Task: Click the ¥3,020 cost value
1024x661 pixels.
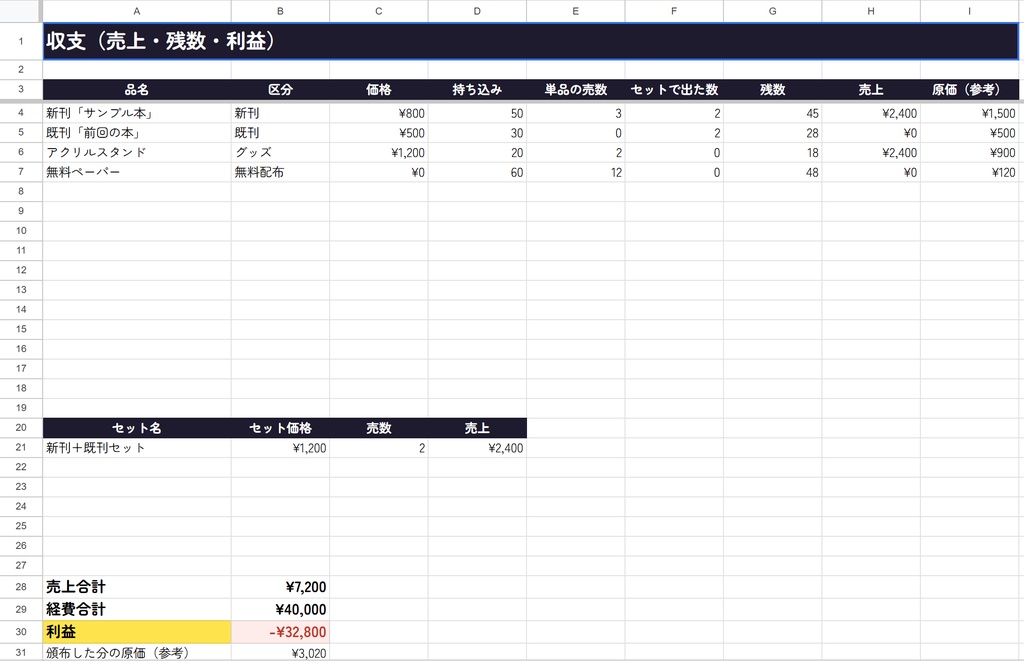Action: (x=280, y=653)
